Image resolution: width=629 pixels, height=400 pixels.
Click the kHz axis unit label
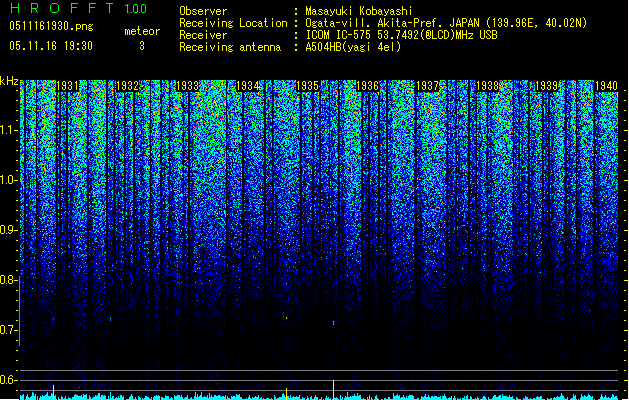tap(9, 81)
